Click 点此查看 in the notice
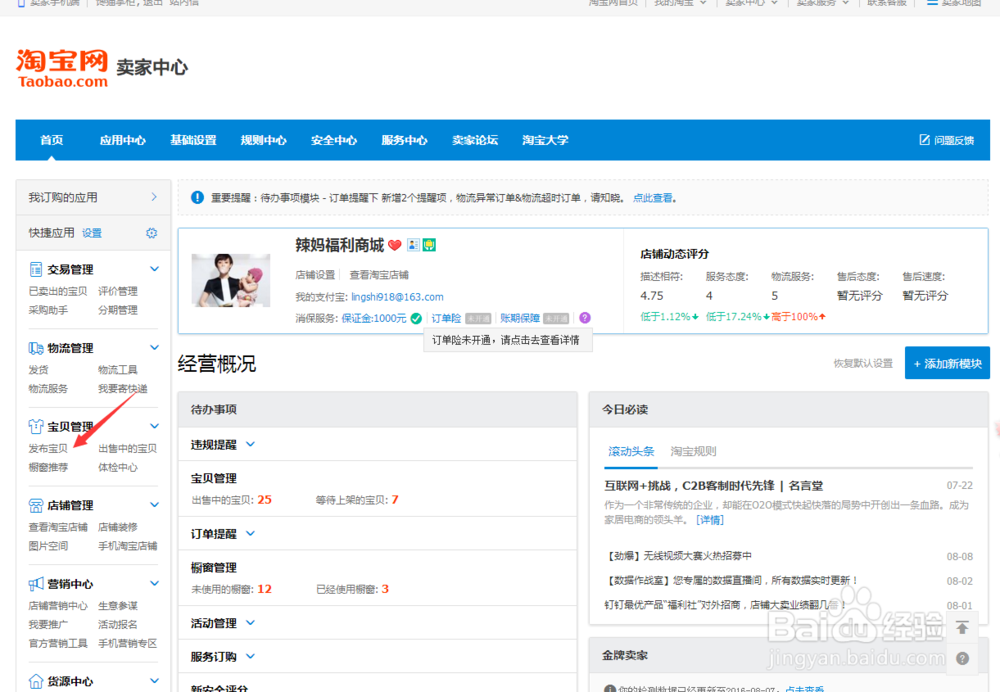Screen dimensions: 1000x692 coord(652,198)
